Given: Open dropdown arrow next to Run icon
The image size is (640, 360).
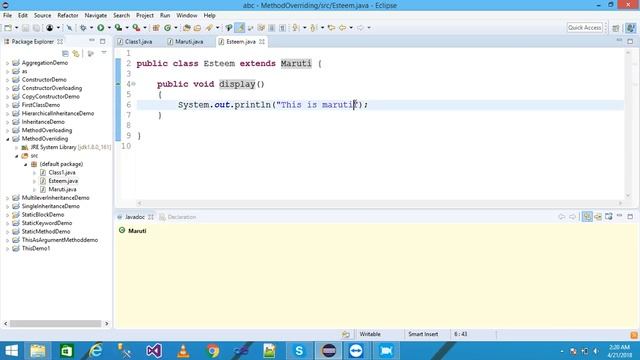Looking at the screenshot, I should [109, 28].
